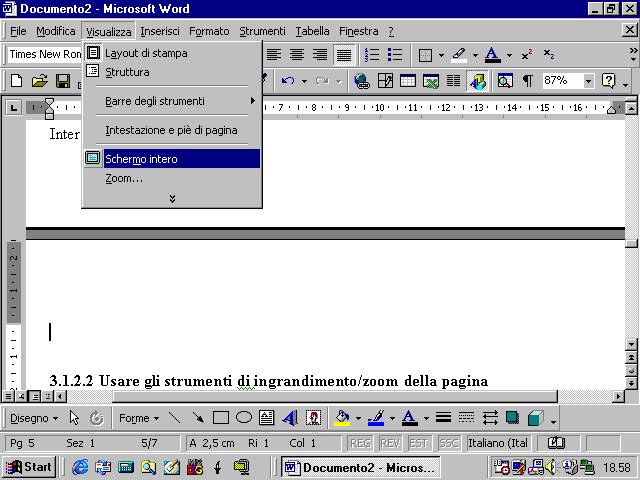Align text left

tap(274, 54)
